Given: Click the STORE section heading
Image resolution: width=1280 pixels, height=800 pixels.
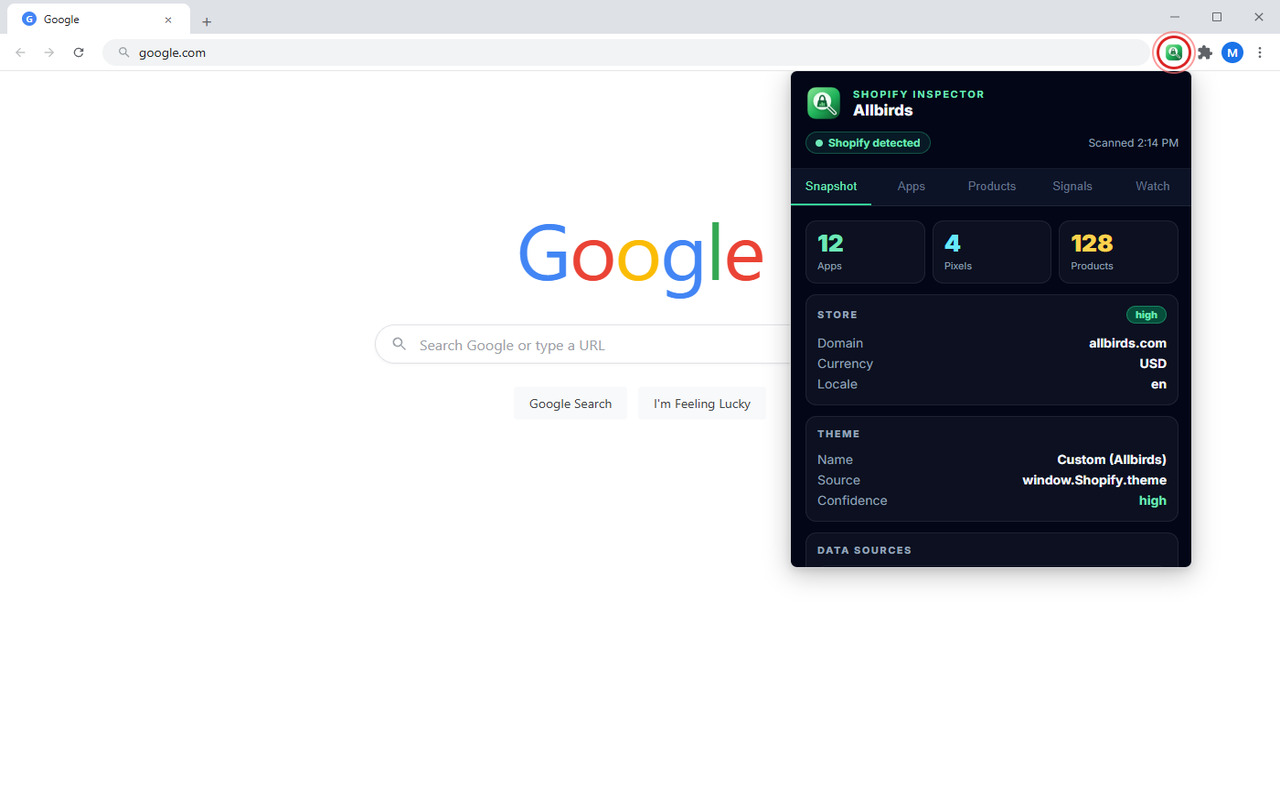Looking at the screenshot, I should 837,314.
